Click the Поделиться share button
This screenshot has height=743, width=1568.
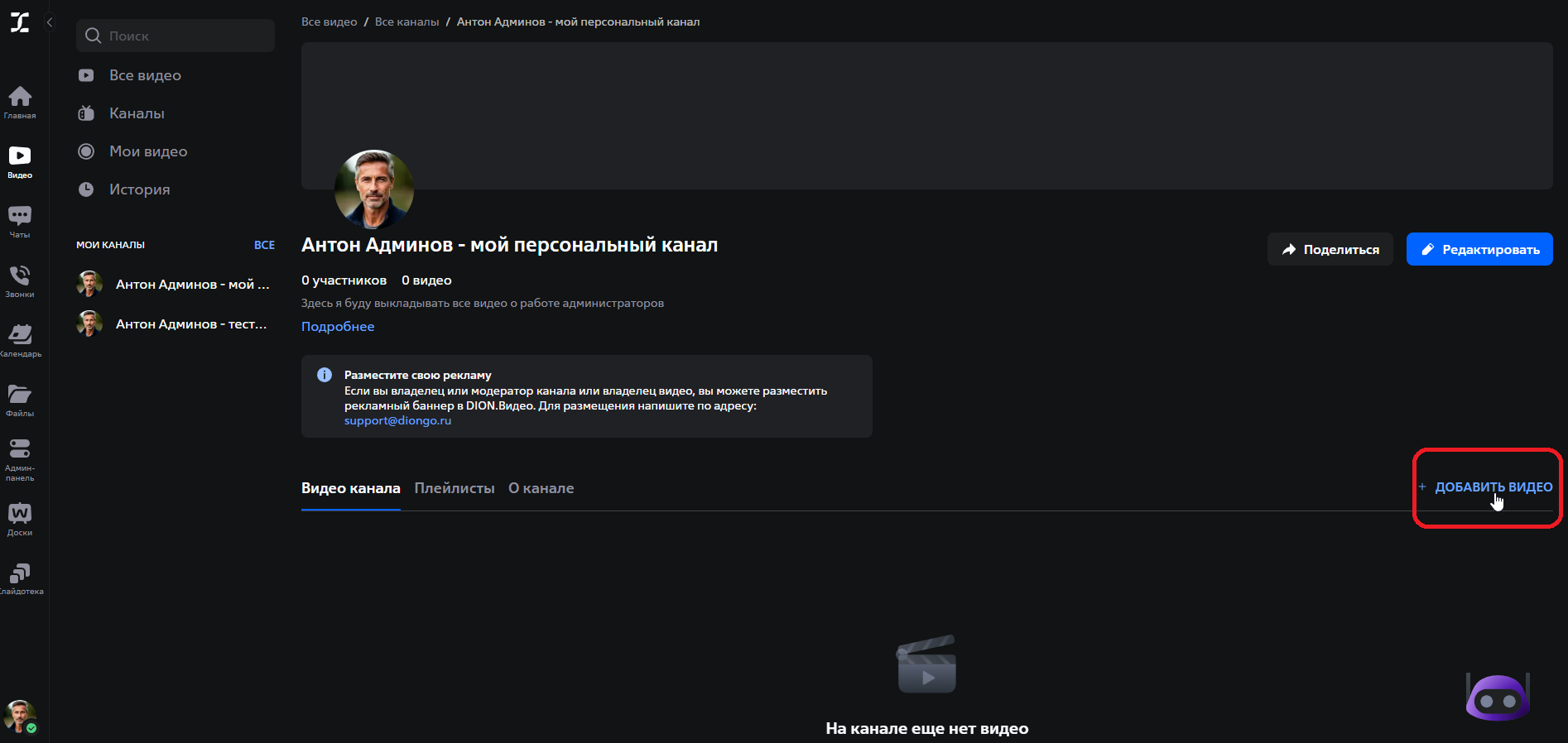click(1330, 249)
